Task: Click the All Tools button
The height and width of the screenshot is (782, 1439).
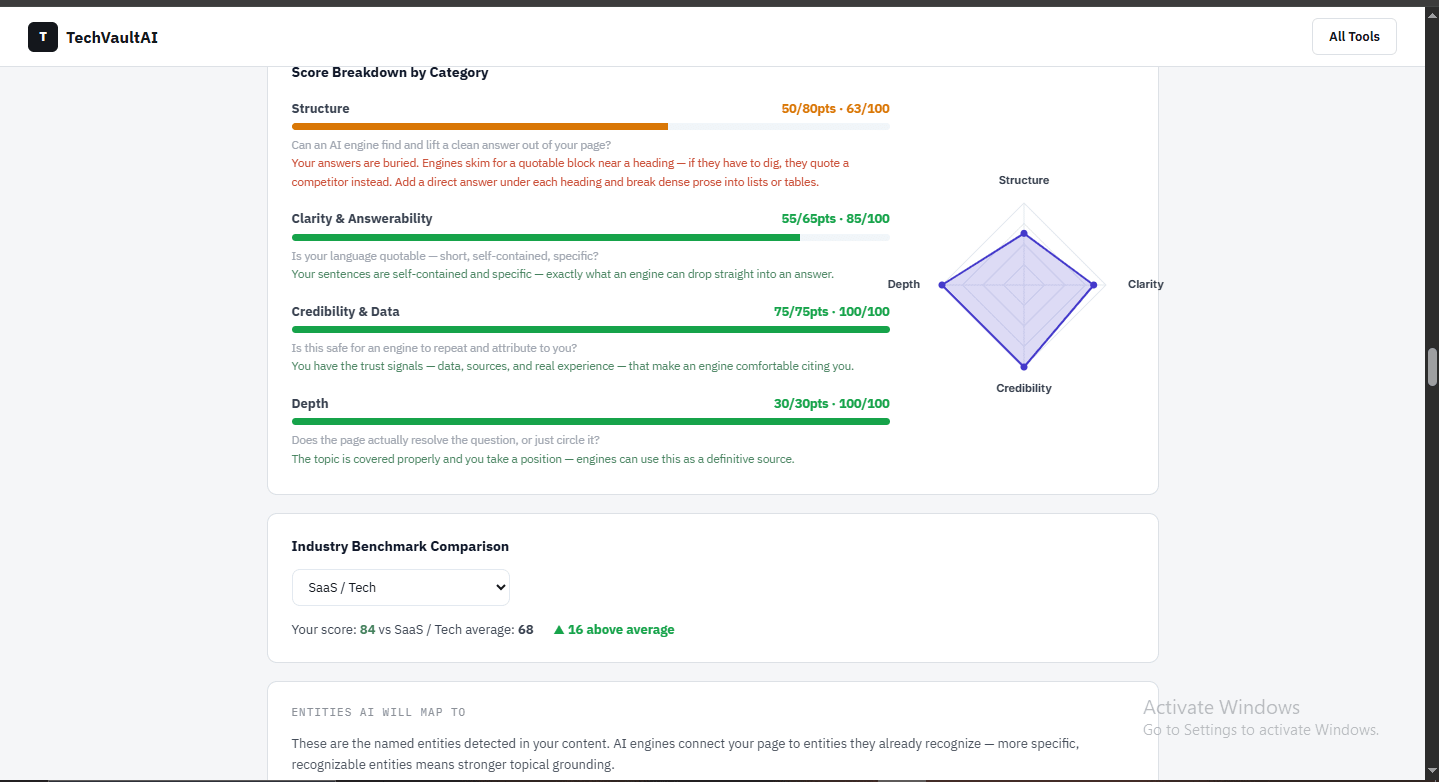Action: (x=1354, y=37)
